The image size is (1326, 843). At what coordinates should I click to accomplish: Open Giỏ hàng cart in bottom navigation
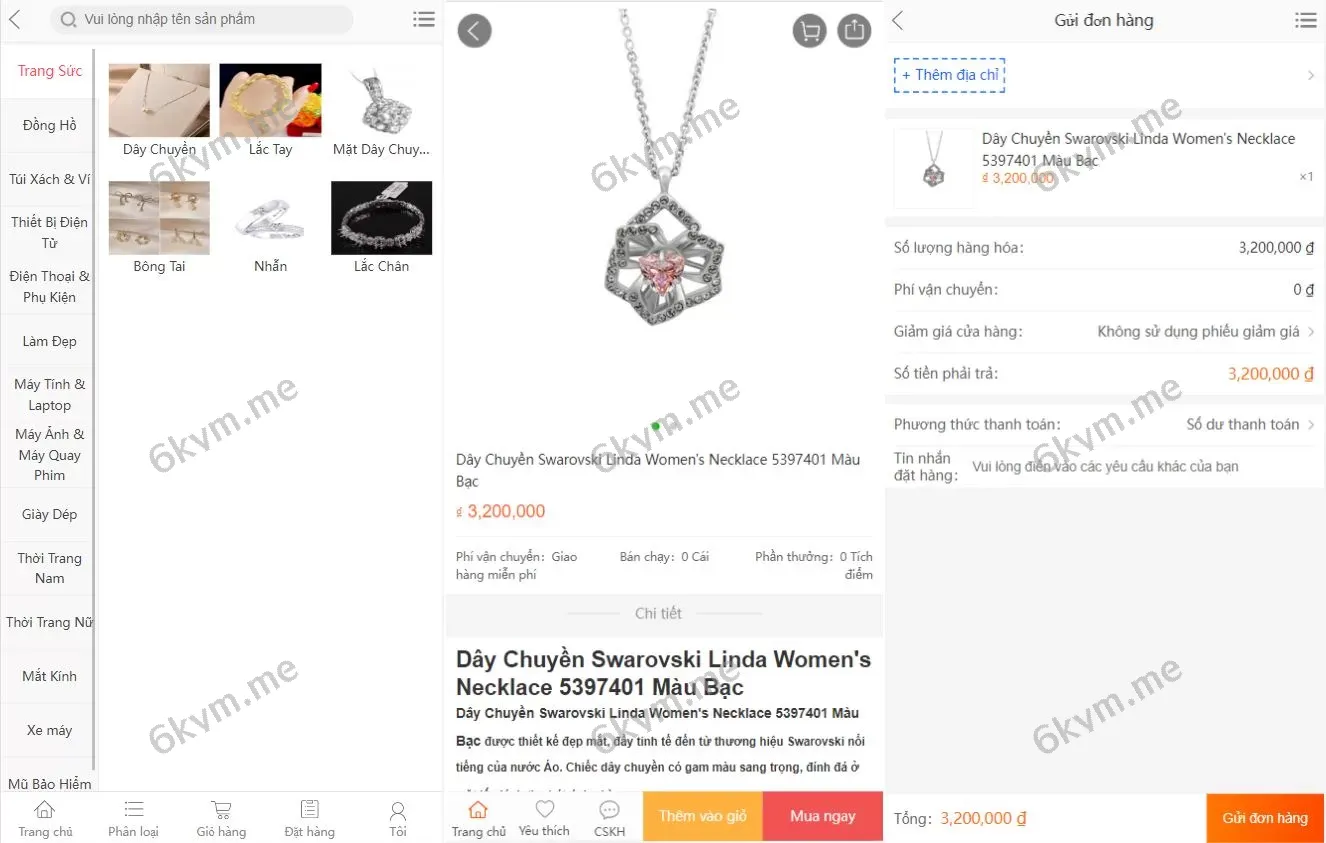click(221, 818)
